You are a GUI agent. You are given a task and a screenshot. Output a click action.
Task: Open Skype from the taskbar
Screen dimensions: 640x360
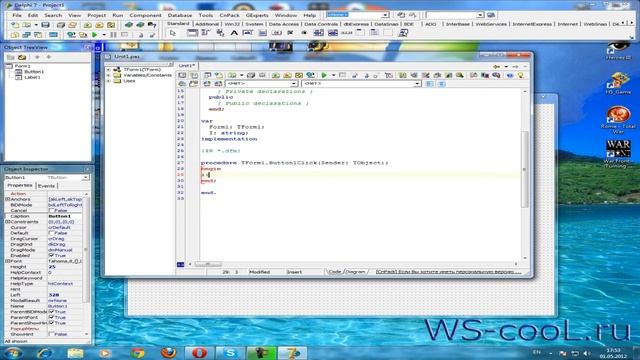(230, 353)
